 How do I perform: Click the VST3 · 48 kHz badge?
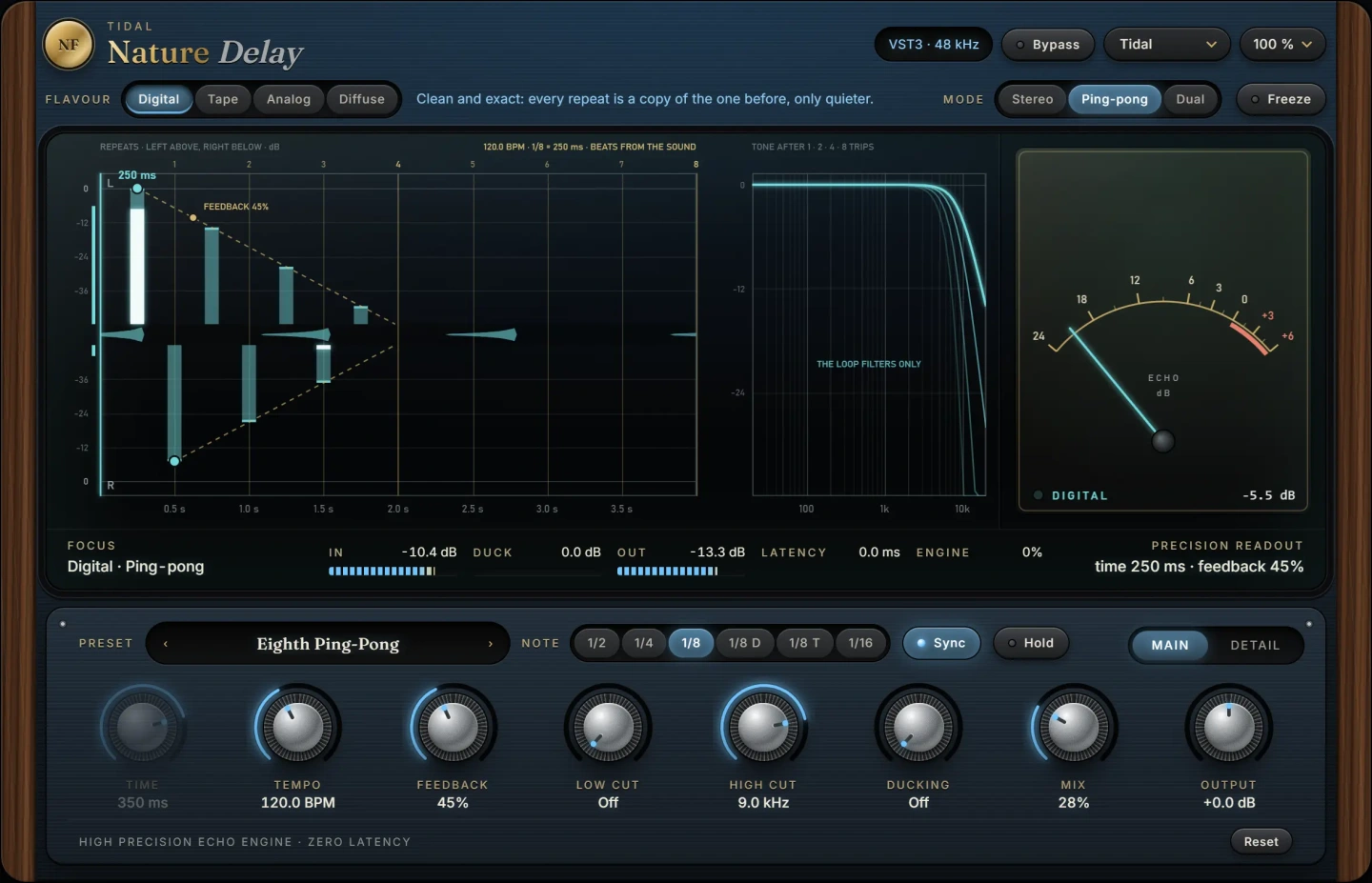point(934,44)
